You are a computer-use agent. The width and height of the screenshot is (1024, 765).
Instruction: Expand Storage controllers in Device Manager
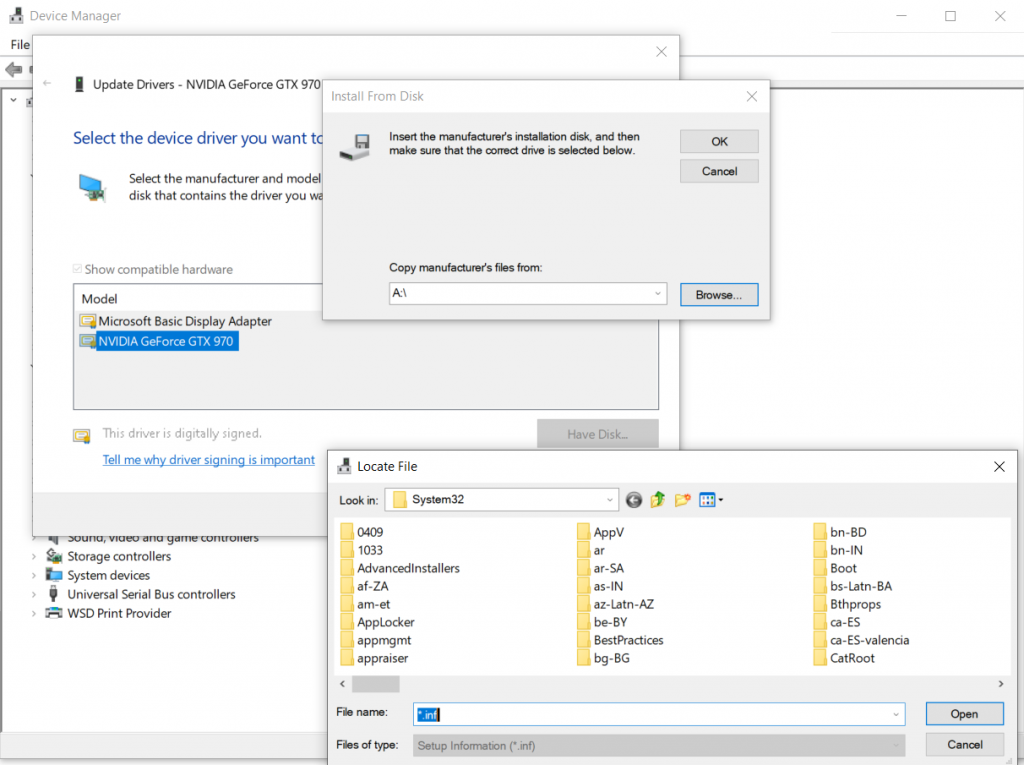[x=34, y=557]
